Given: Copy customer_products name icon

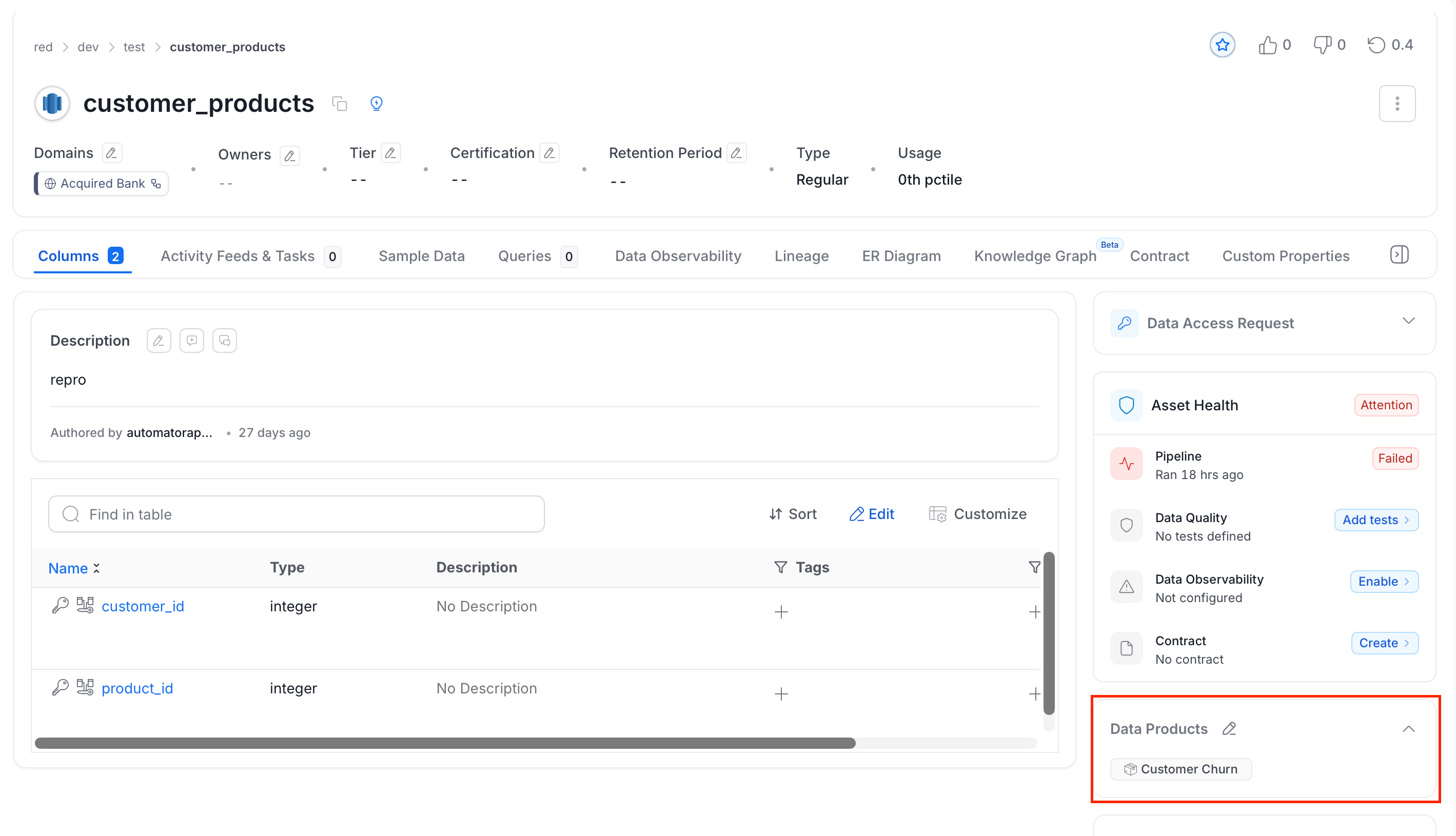Looking at the screenshot, I should (340, 104).
